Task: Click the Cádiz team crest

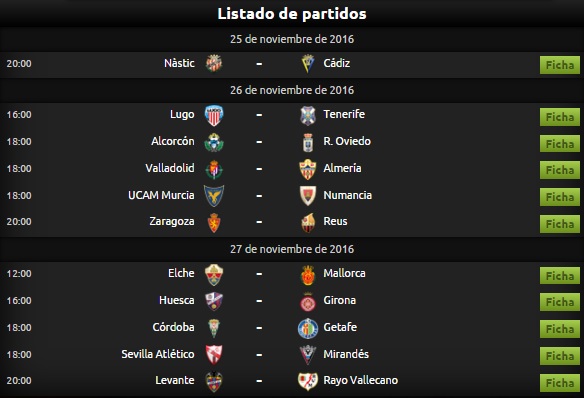Action: 308,63
